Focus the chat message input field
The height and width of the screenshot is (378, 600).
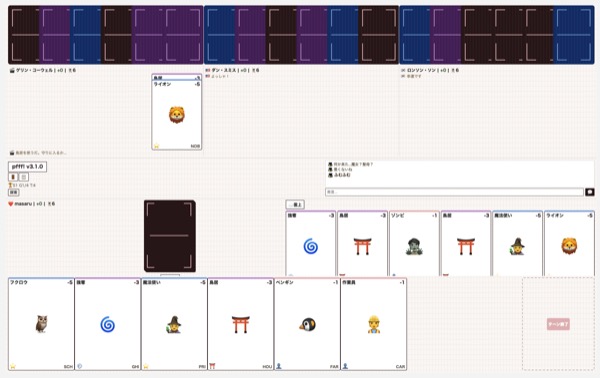[x=454, y=192]
